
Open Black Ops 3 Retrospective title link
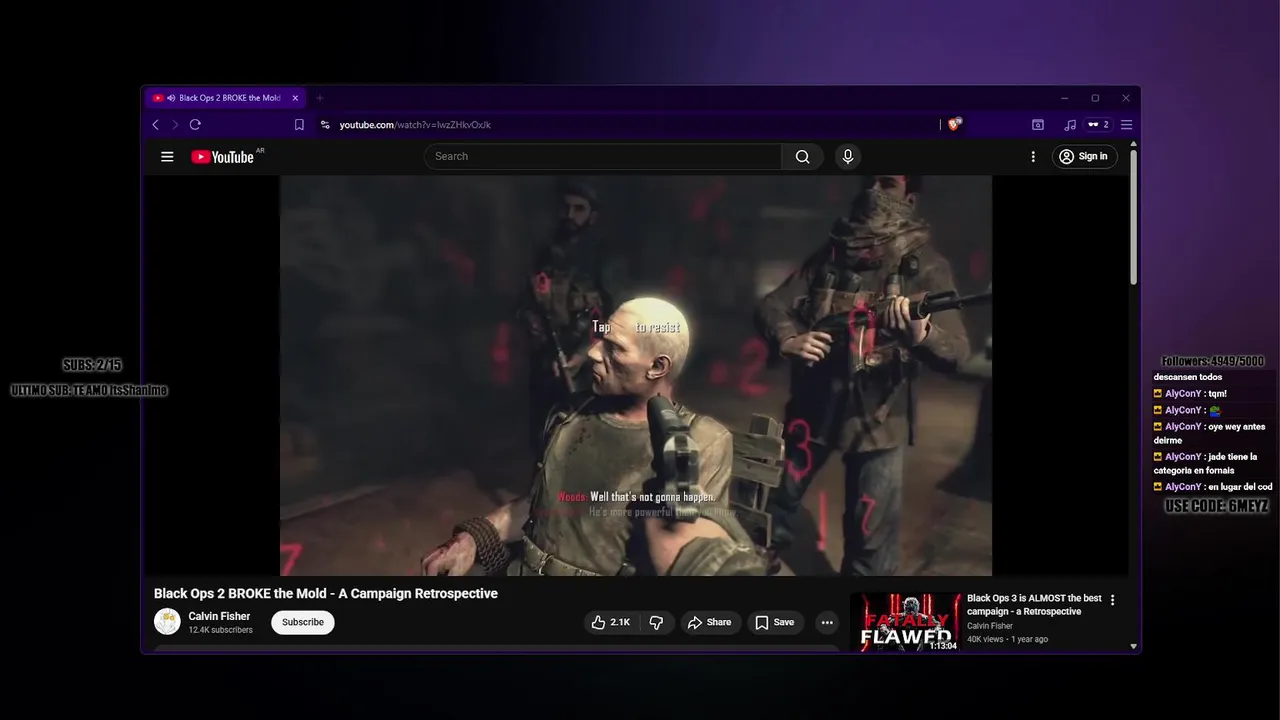[x=1034, y=605]
